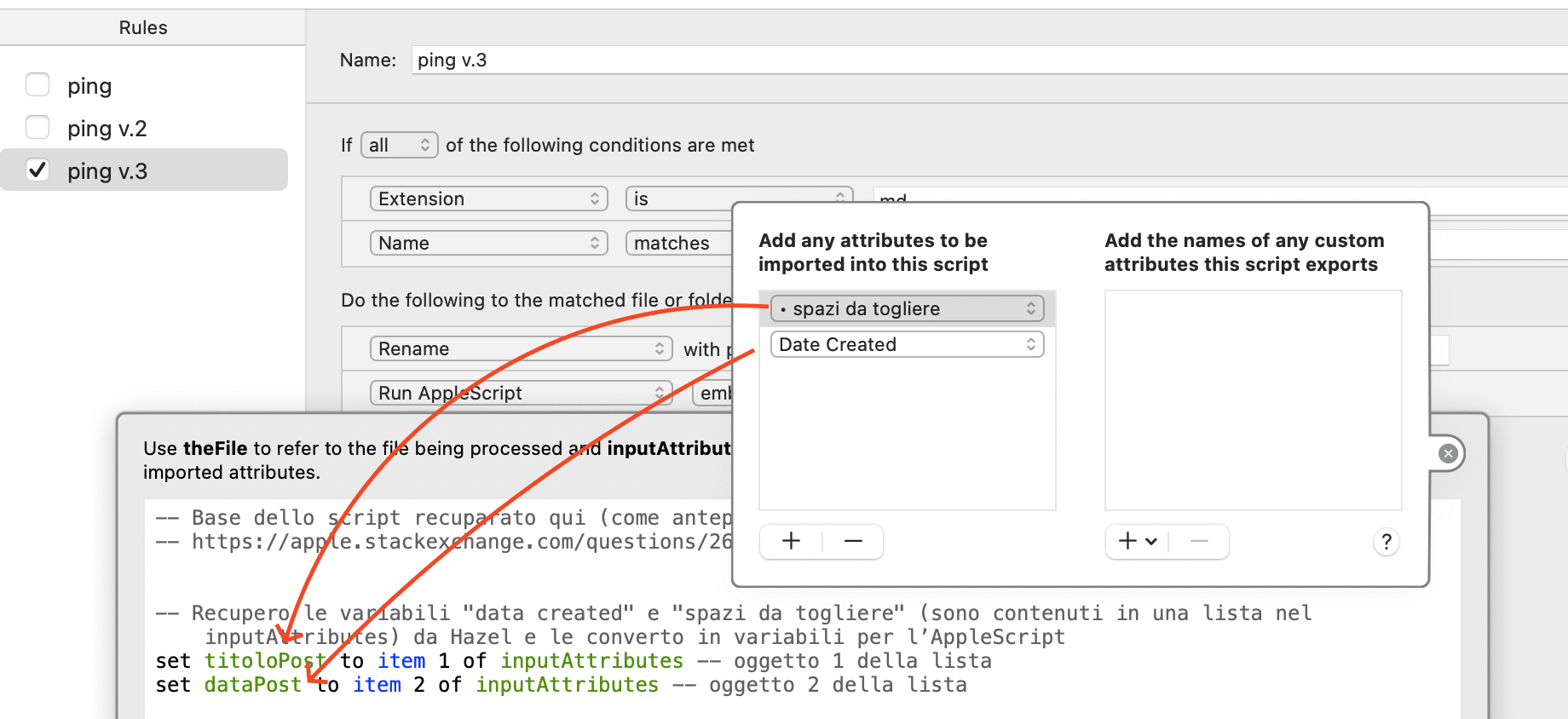This screenshot has height=719, width=1568.
Task: Open the Date Created attribute dropdown
Action: point(907,344)
